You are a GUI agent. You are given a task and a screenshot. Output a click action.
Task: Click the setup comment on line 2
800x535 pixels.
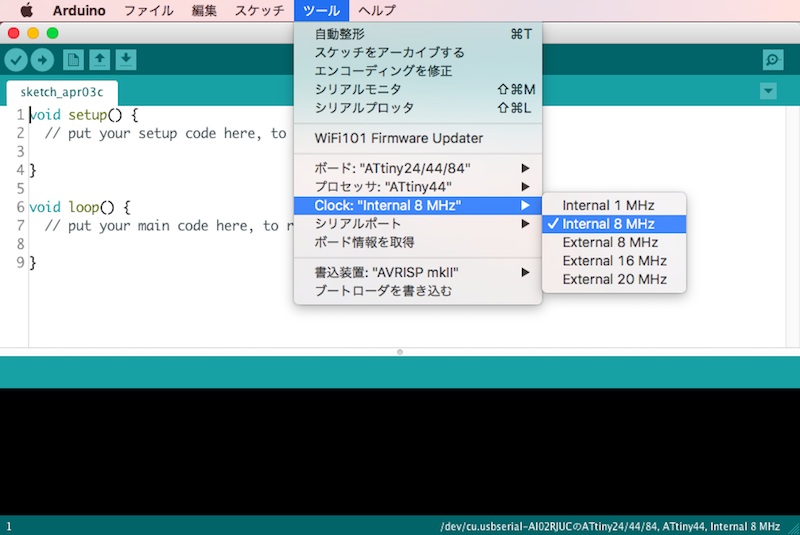[x=166, y=133]
